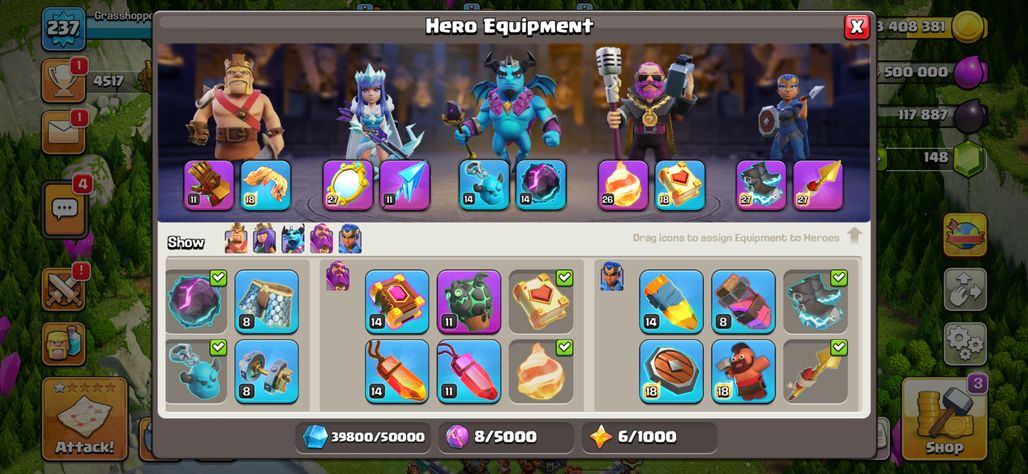Pick the level 18 hog rider puppet

pyautogui.click(x=743, y=371)
